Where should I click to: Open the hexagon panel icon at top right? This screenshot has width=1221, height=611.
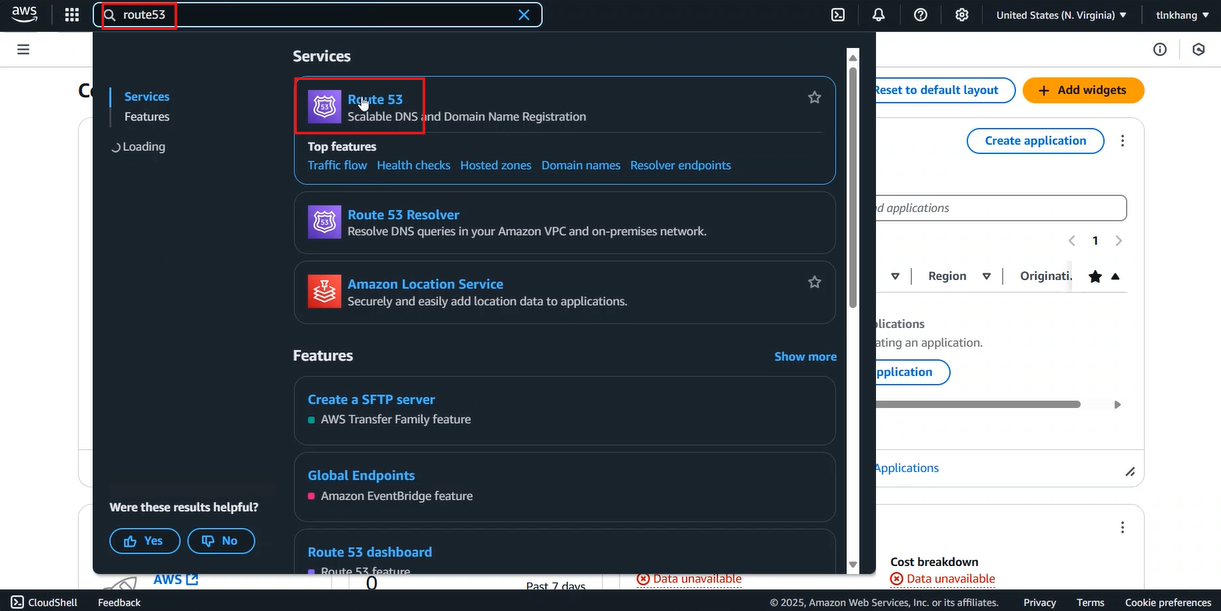pos(1199,49)
